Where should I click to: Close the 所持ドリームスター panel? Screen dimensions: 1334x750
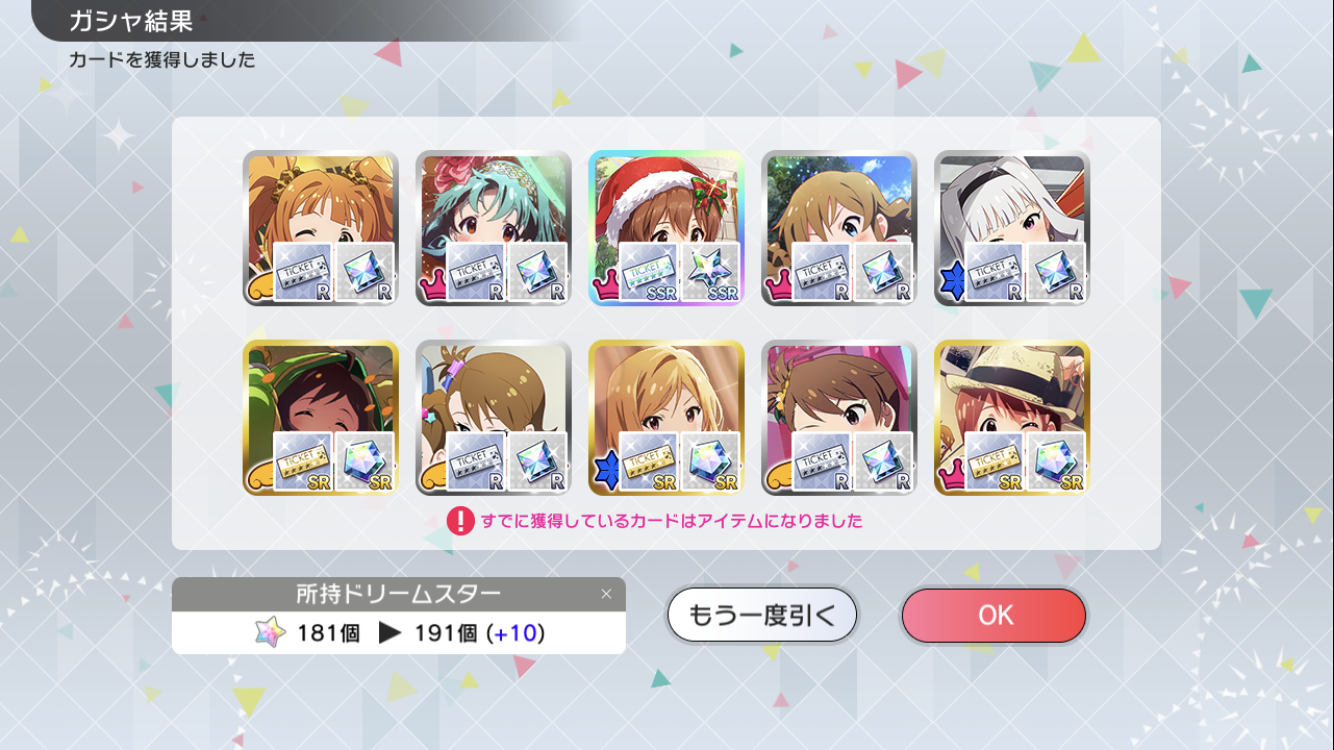click(606, 594)
